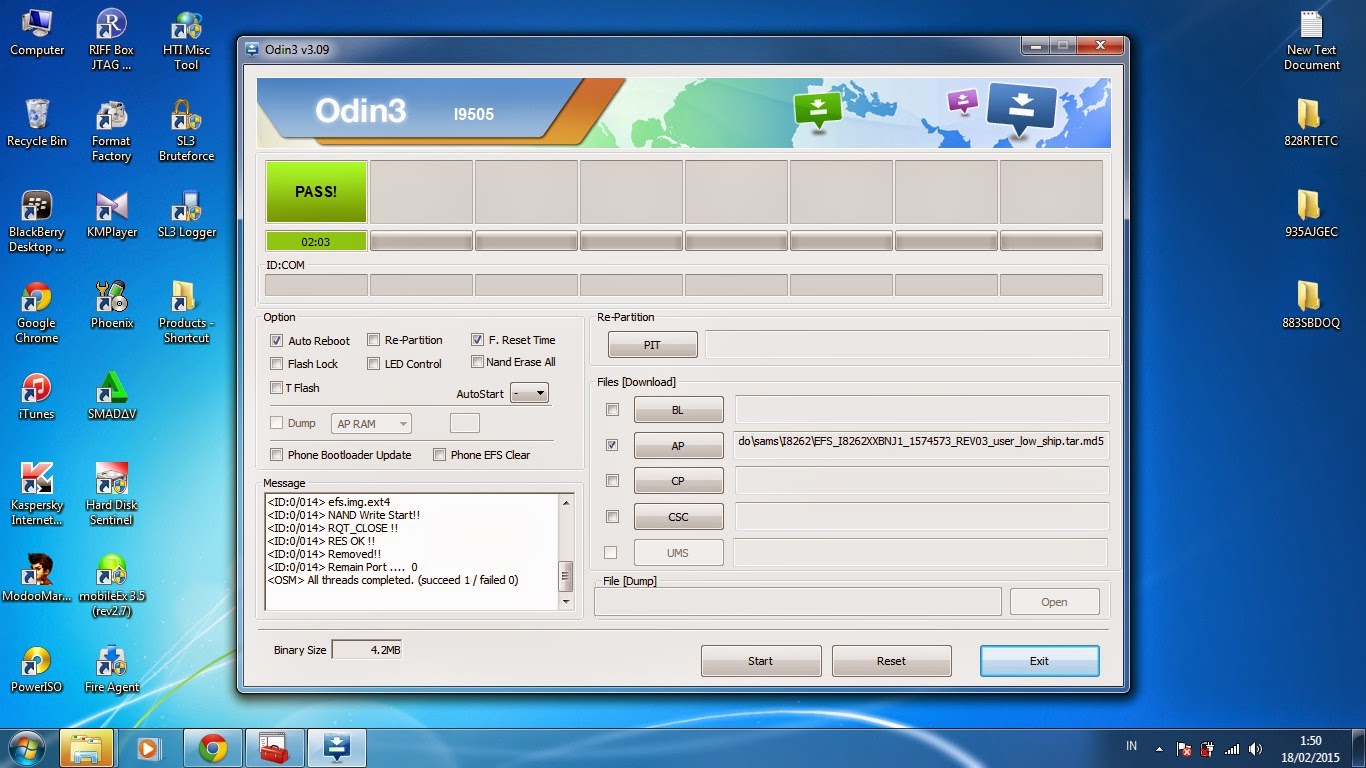Click the green 02:03 progress bar
Screen dimensions: 1366x768
click(x=316, y=240)
